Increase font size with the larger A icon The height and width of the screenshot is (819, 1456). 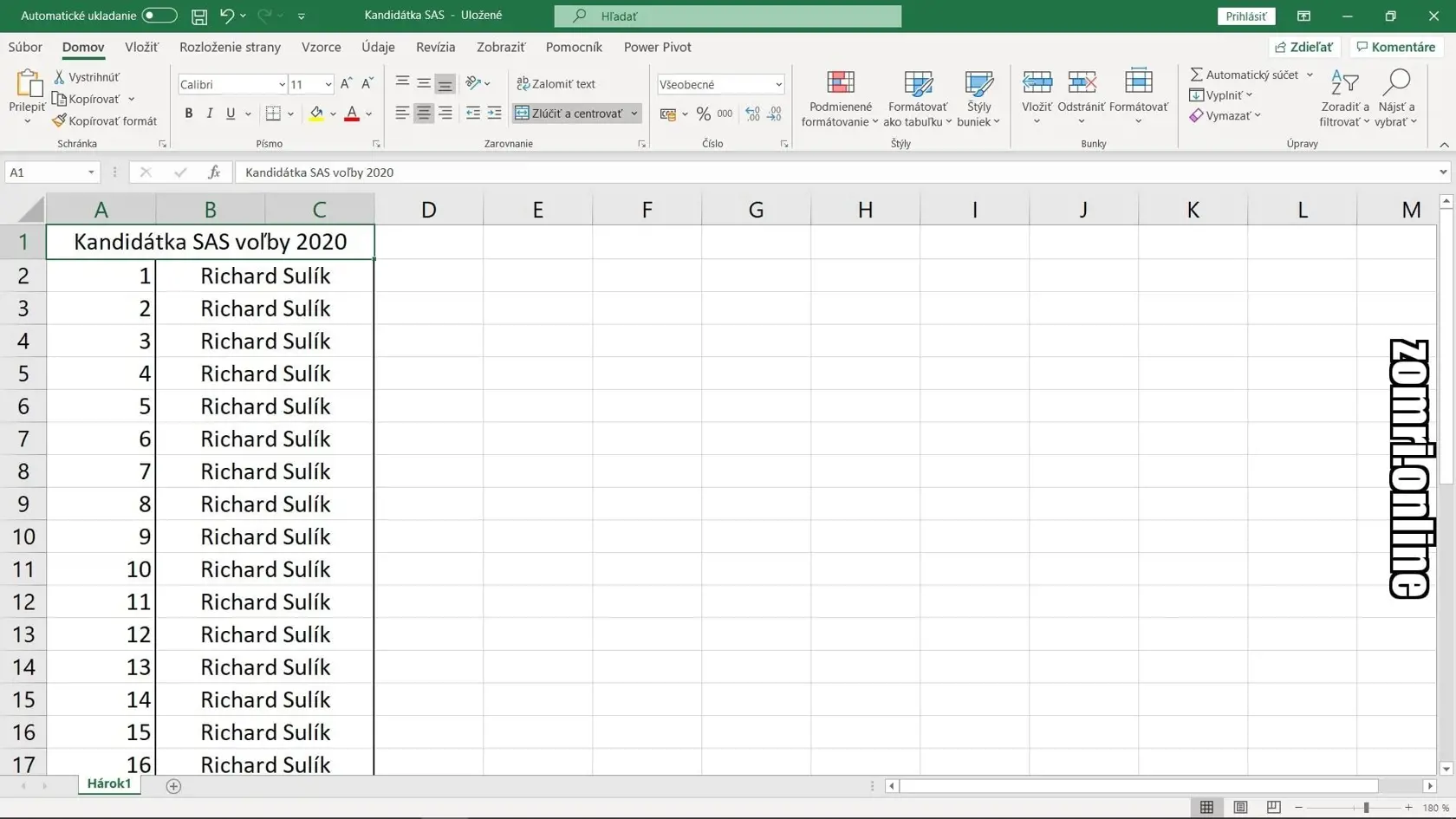347,84
